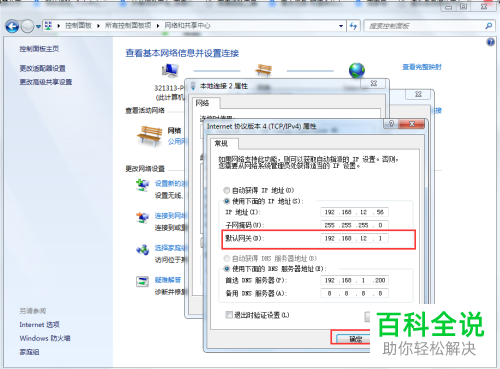Select 控制面板 breadcrumb in address bar
Image resolution: width=500 pixels, height=369 pixels.
pos(78,26)
